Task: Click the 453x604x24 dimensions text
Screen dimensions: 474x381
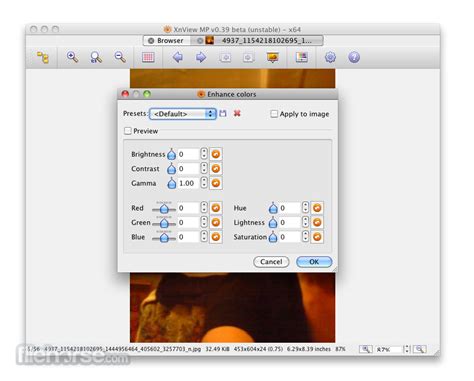Action: [x=258, y=349]
